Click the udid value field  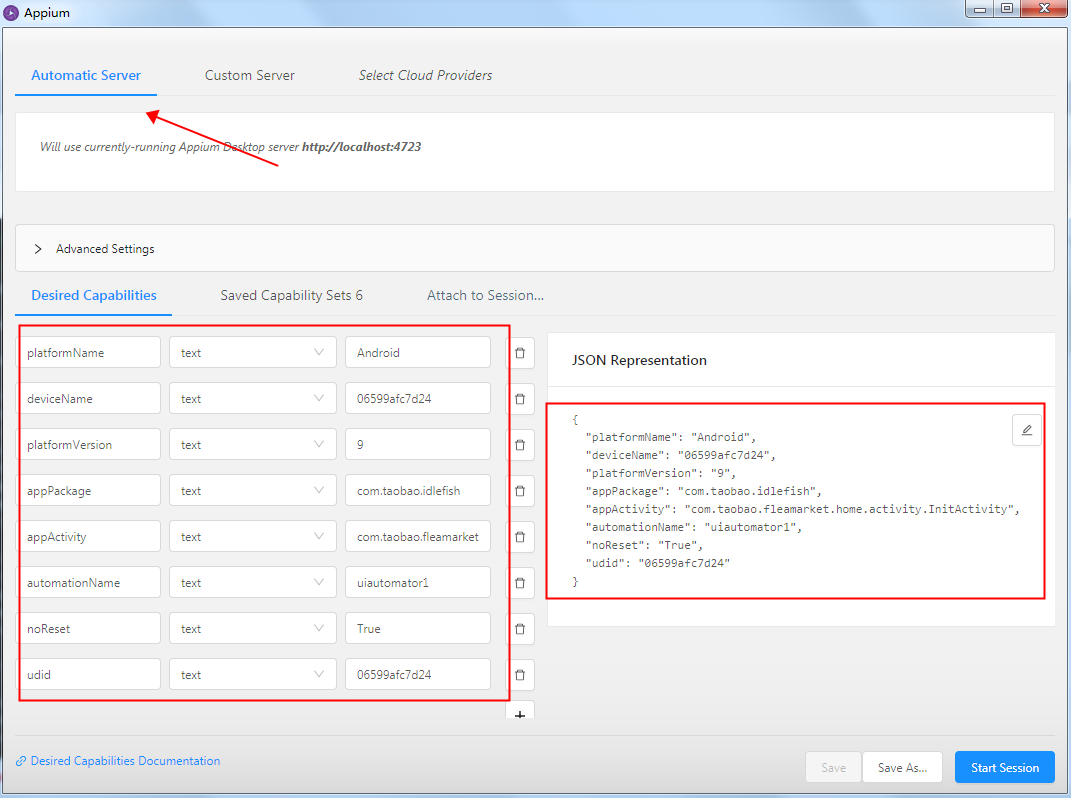click(418, 674)
